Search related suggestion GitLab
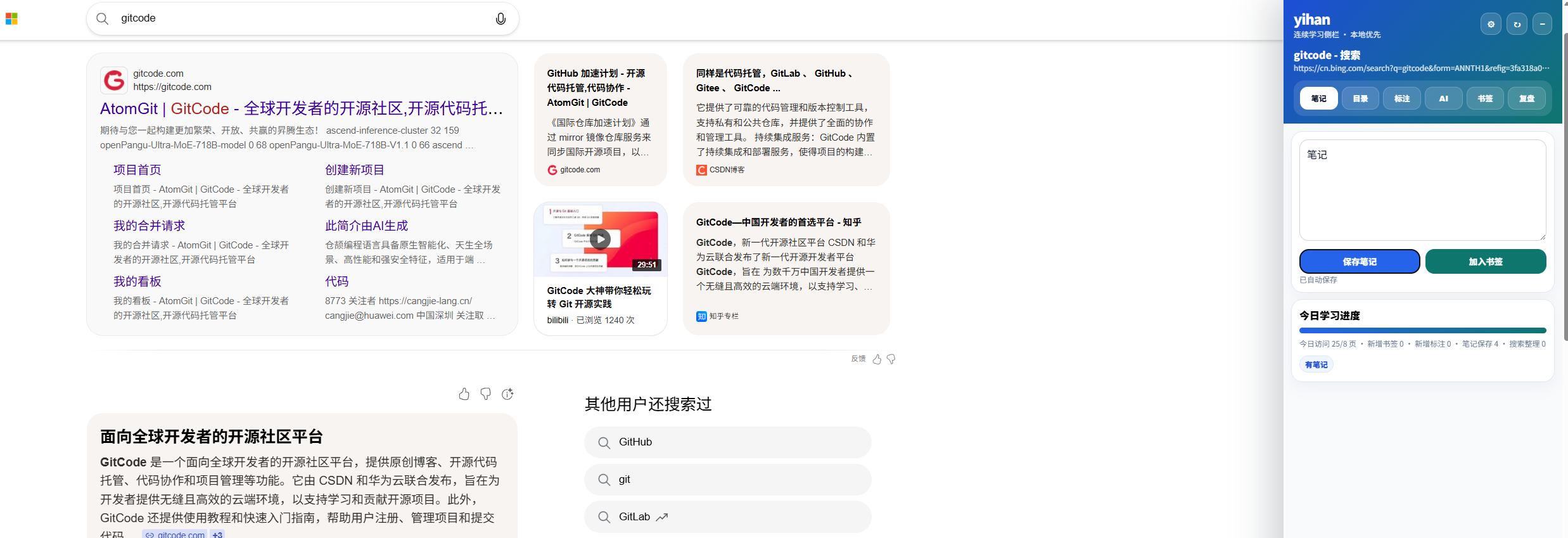Screen dimensions: 1568x538 coord(727,517)
